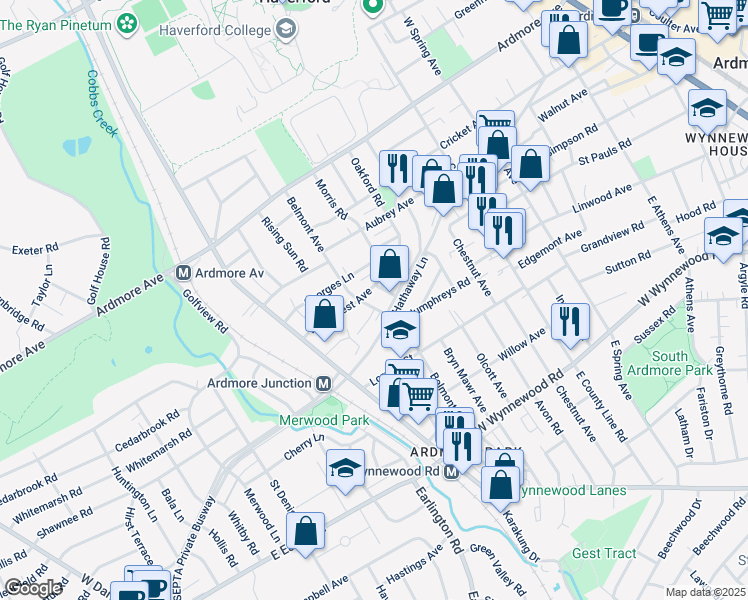This screenshot has height=600, width=748.
Task: Select The Ryan Pinetum label
Action: pyautogui.click(x=56, y=25)
